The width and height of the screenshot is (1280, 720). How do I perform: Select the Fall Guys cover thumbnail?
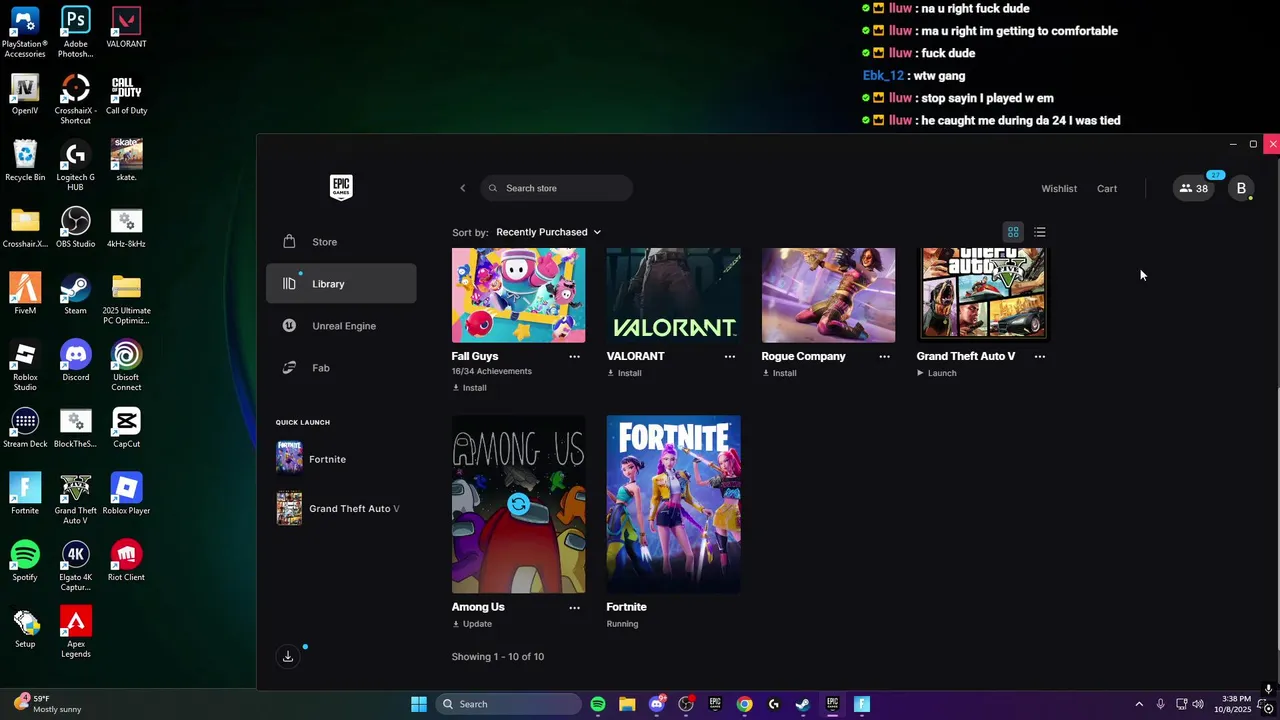(518, 295)
